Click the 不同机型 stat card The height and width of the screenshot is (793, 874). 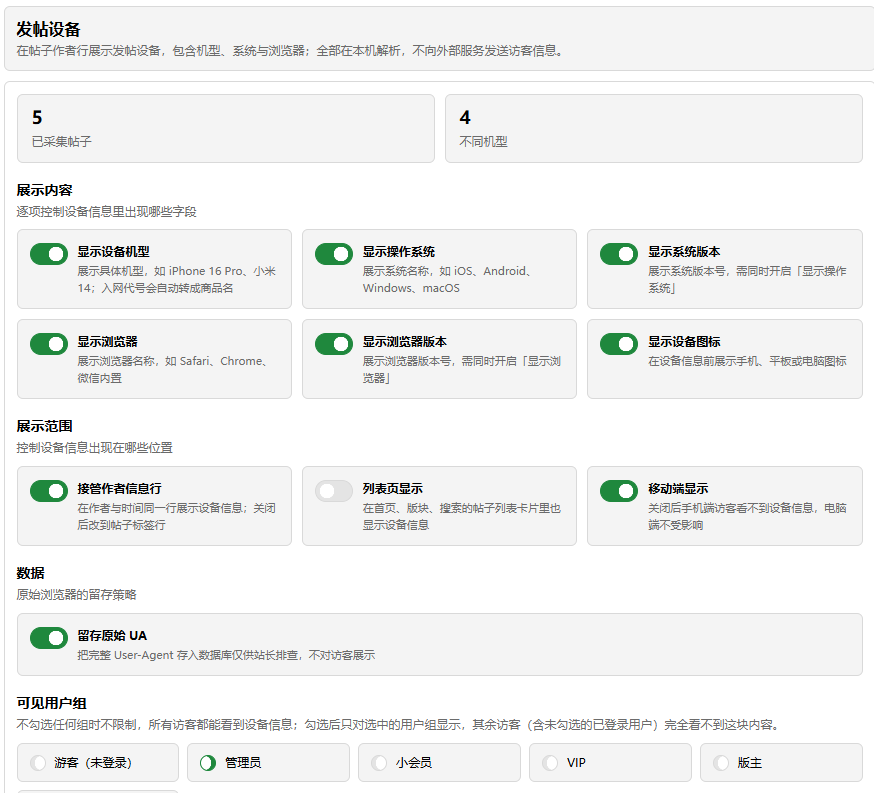point(654,129)
